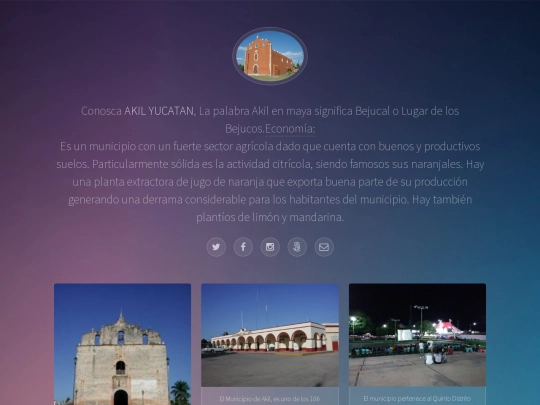
Task: Click the oval red church avatar
Action: [x=270, y=56]
